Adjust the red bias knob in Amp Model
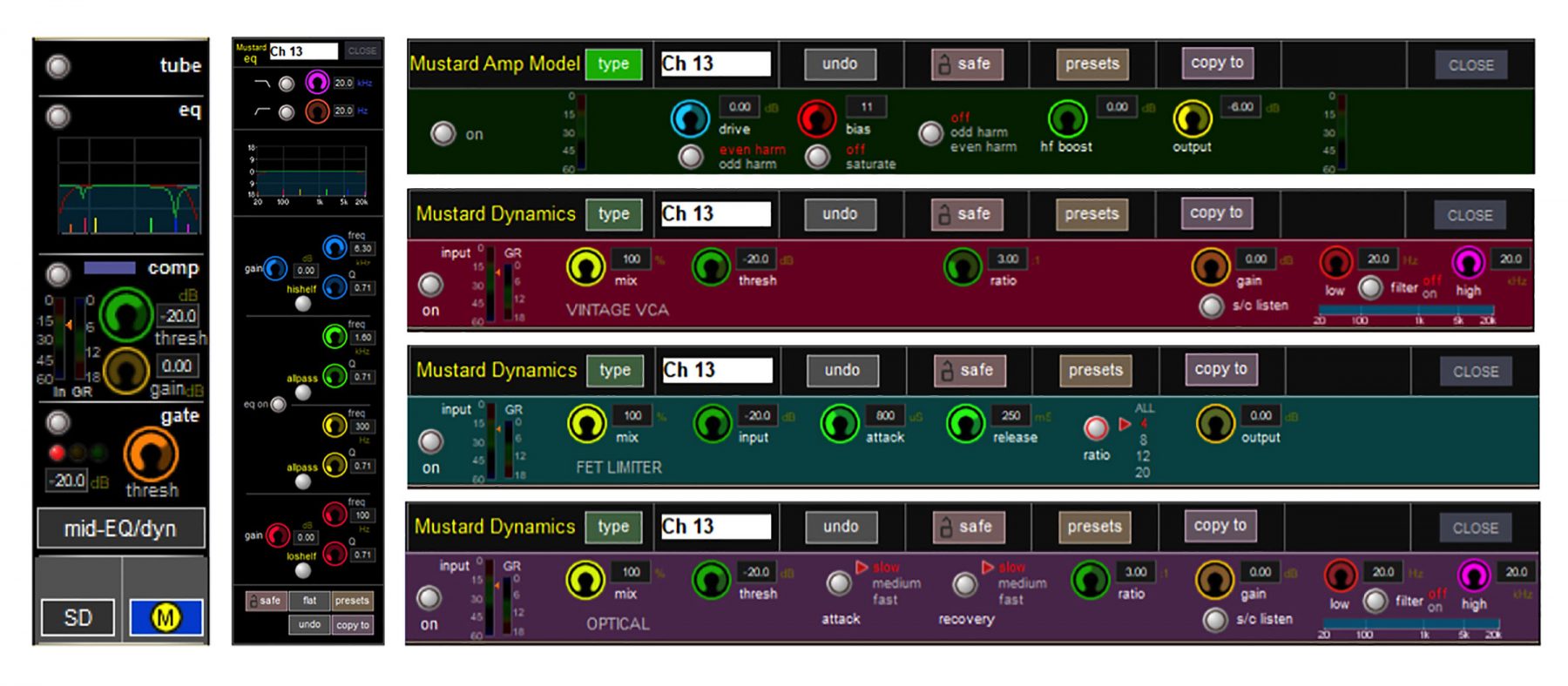Screen dimensions: 1568x686 point(817,118)
